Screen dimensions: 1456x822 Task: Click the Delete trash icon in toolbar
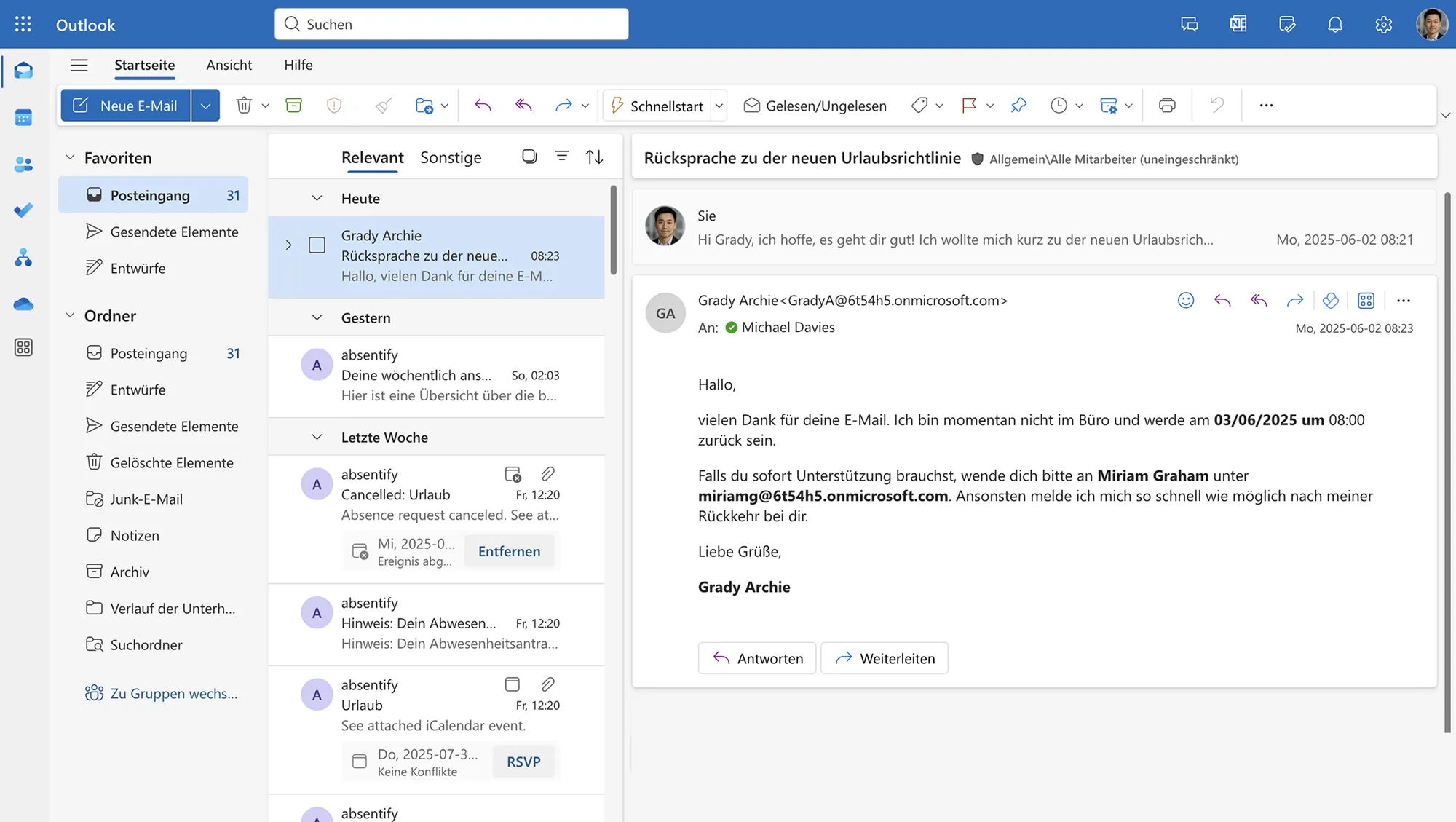click(x=244, y=106)
